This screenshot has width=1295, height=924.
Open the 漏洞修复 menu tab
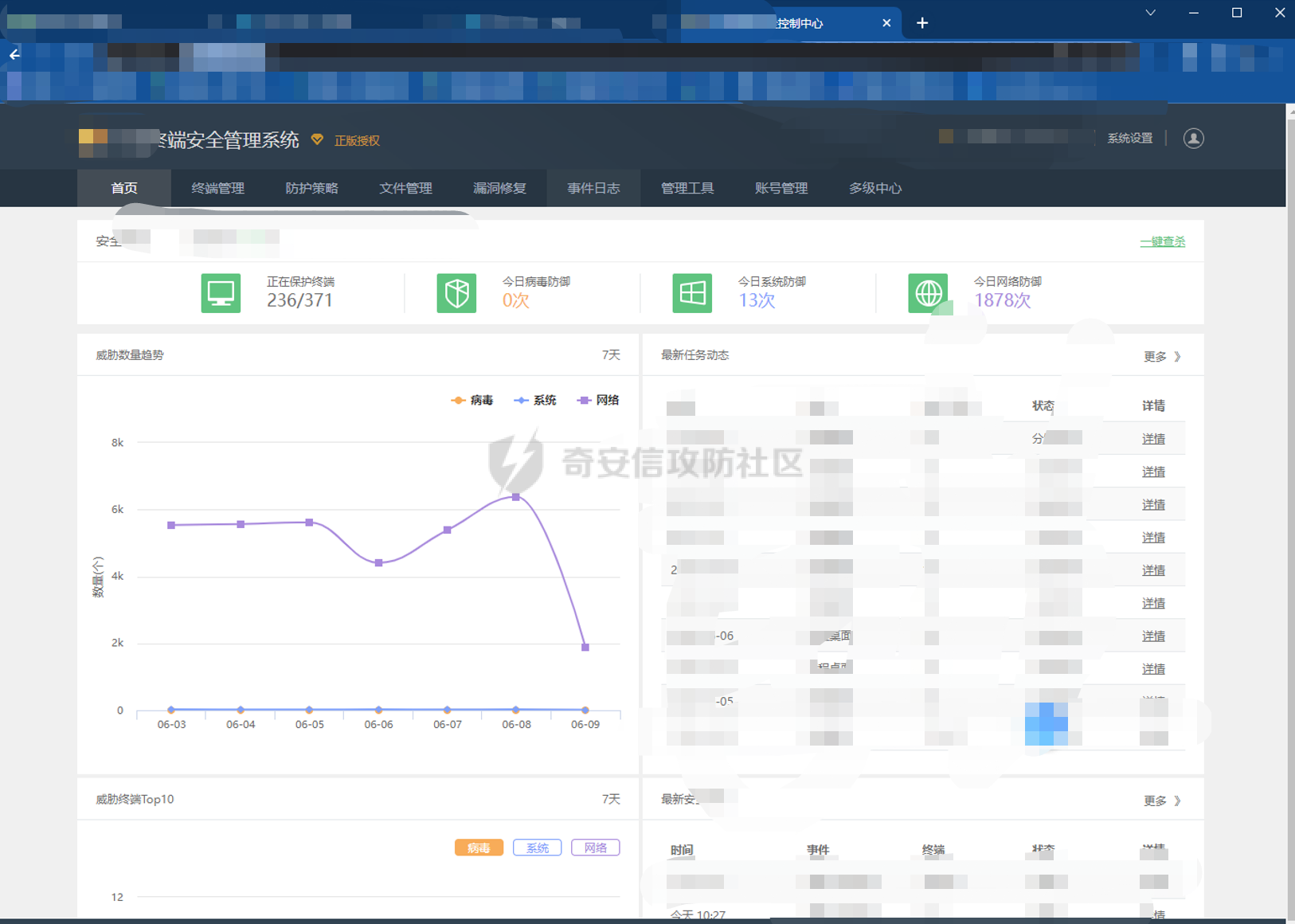point(499,188)
